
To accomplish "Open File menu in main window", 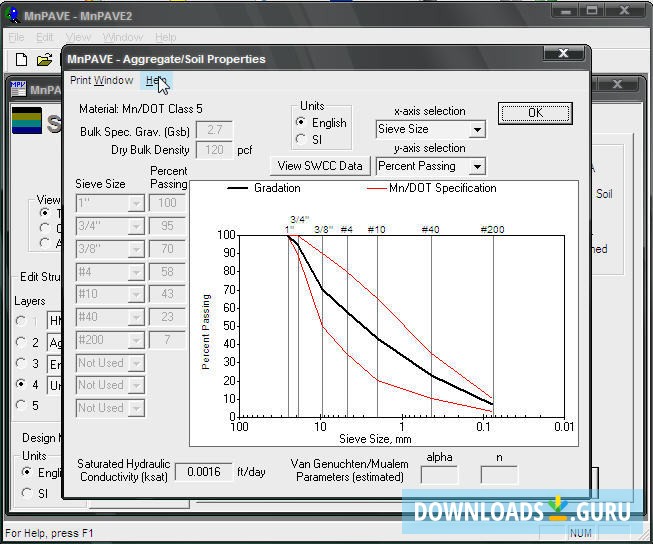I will pos(16,37).
